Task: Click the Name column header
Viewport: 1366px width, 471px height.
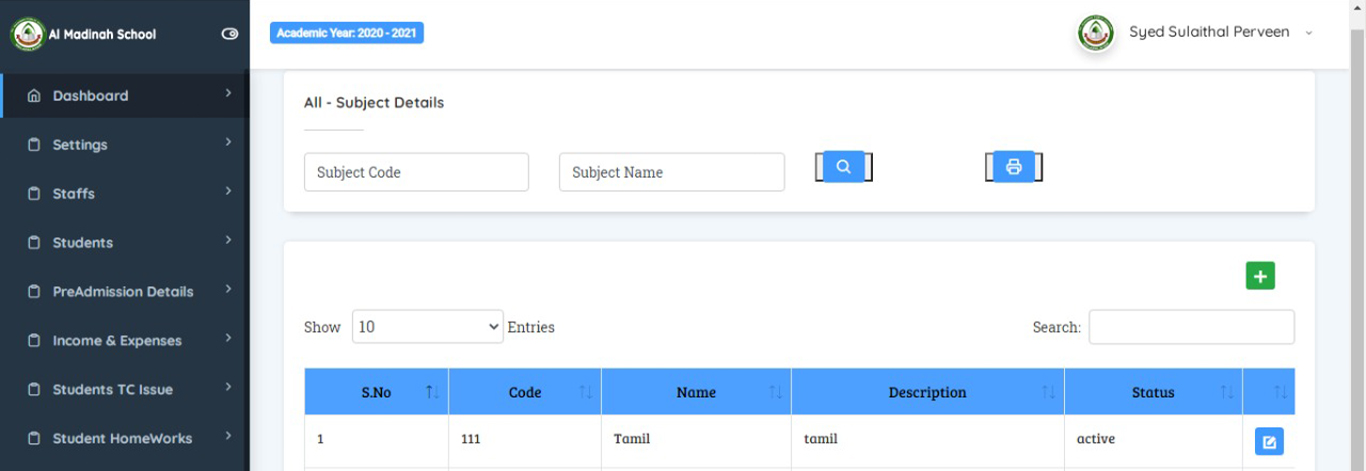Action: [x=696, y=392]
